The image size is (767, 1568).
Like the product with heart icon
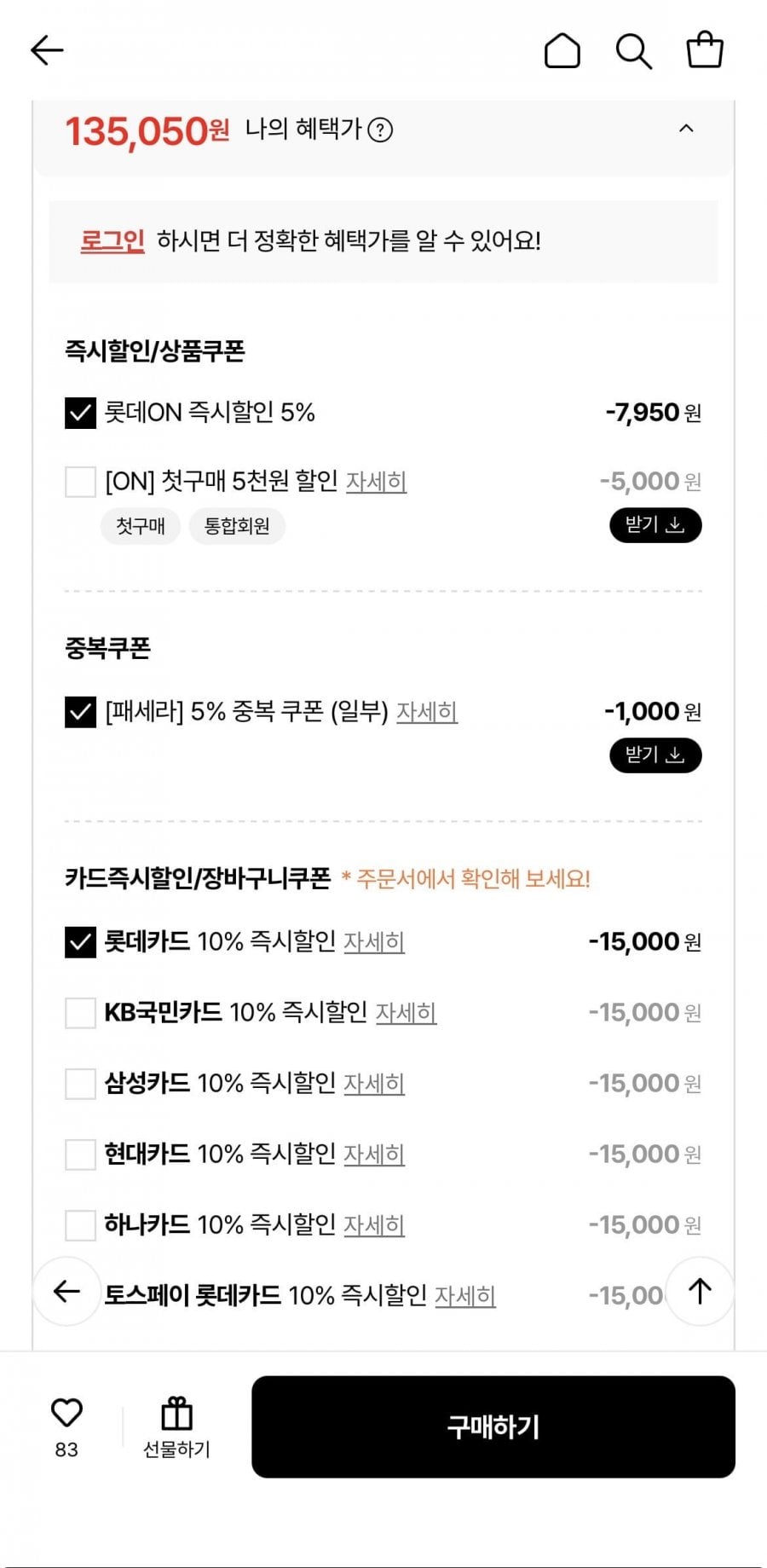click(66, 1414)
